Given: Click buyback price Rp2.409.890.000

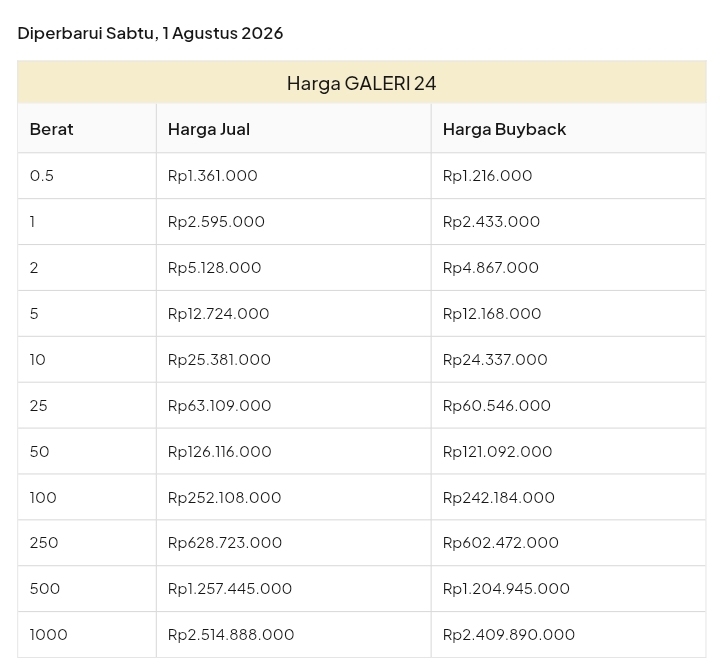Looking at the screenshot, I should tap(509, 634).
